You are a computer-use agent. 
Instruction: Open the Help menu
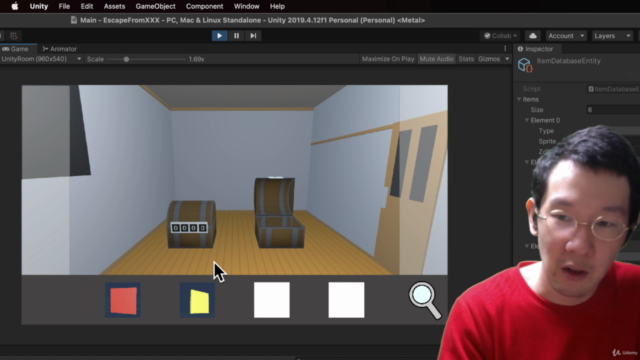click(277, 6)
